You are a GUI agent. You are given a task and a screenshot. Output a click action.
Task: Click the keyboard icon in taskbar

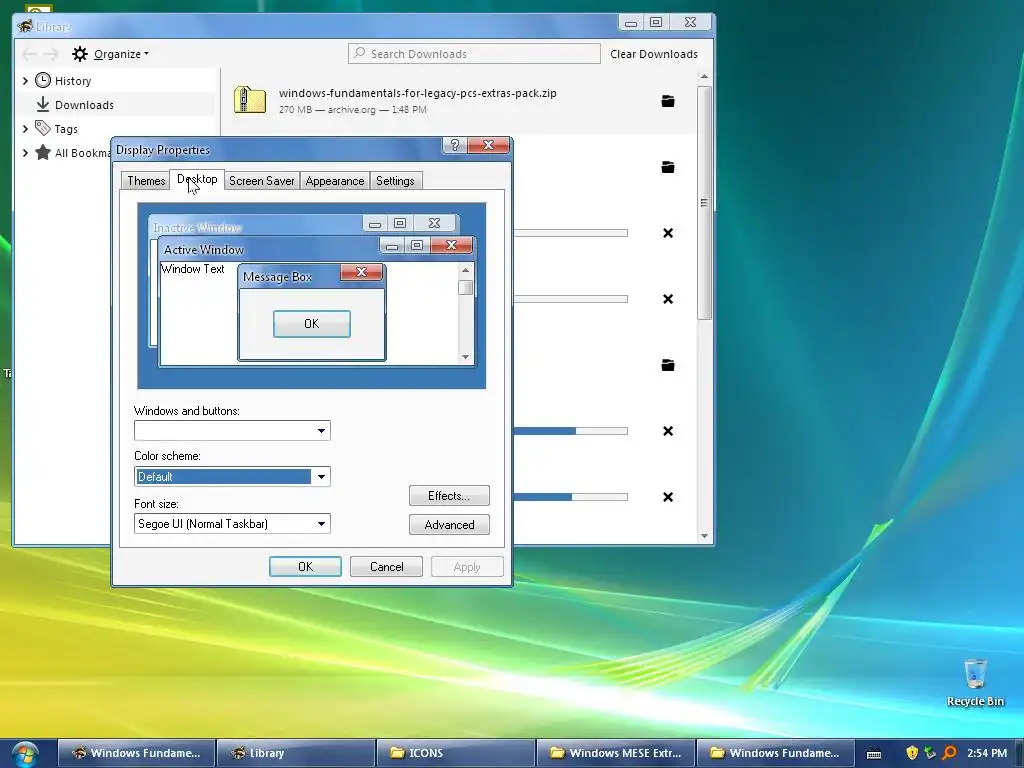pos(874,754)
